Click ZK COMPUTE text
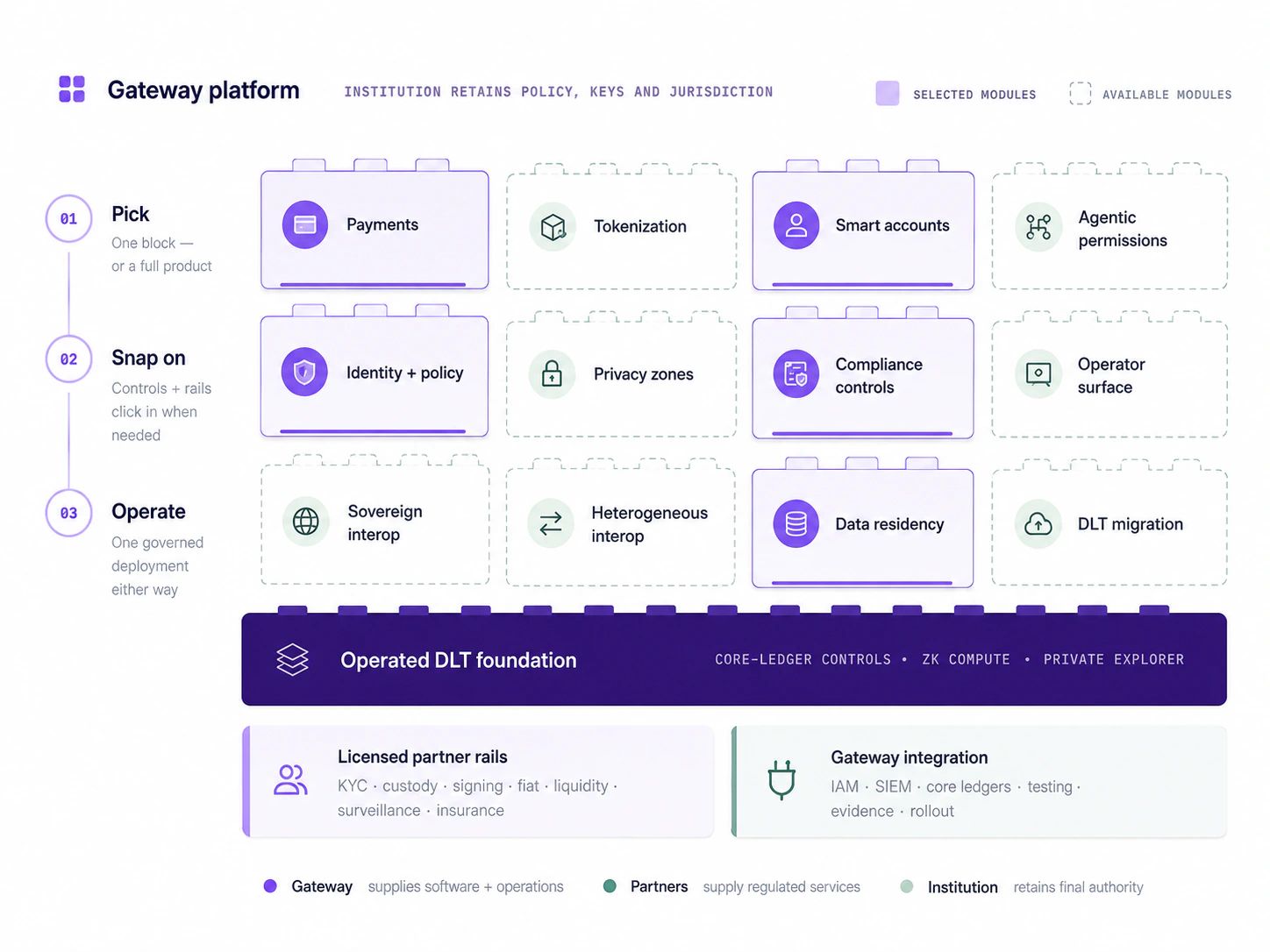The image size is (1270, 952). [966, 659]
